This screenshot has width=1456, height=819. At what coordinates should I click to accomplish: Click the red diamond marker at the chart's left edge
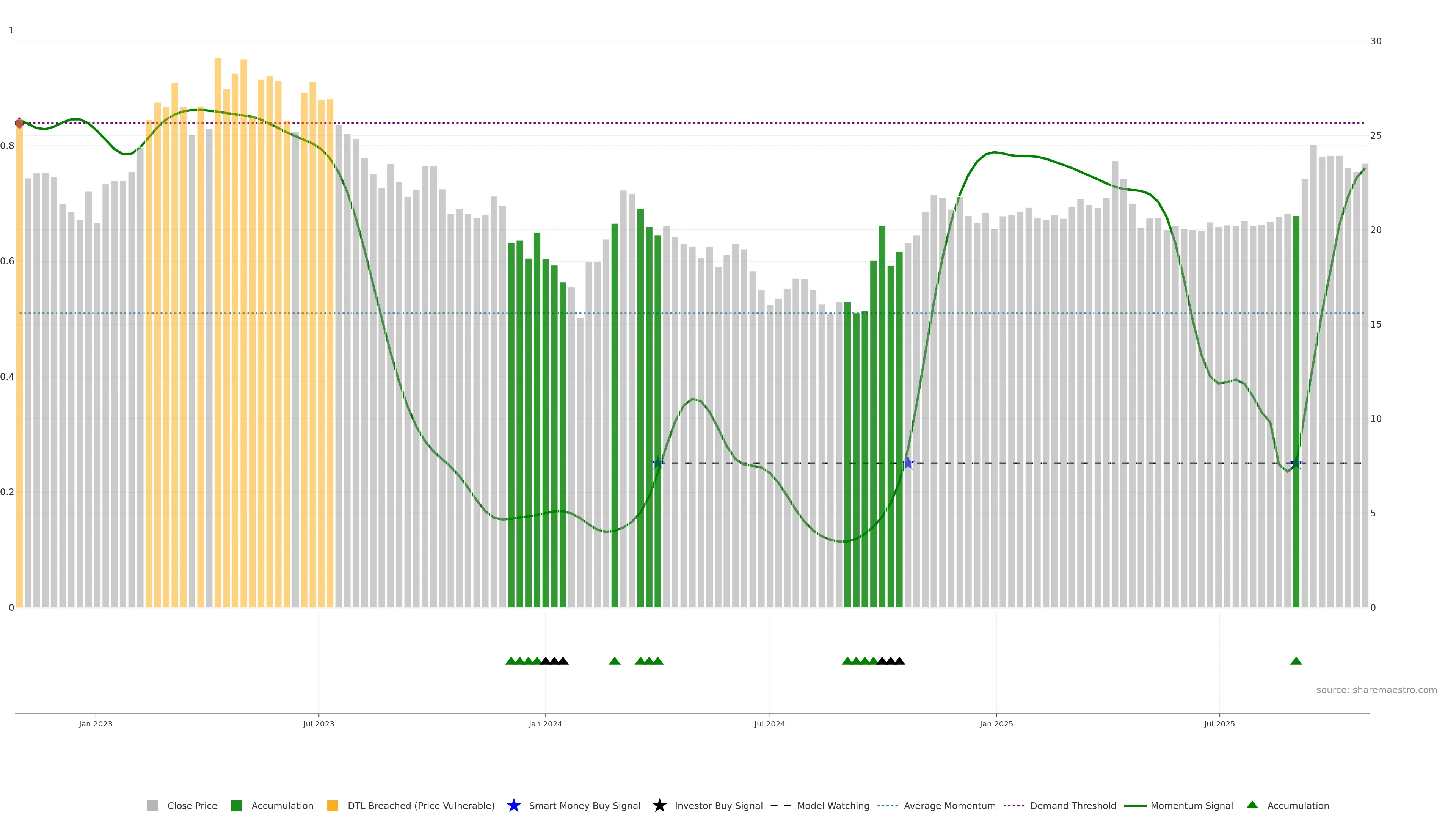[x=19, y=123]
